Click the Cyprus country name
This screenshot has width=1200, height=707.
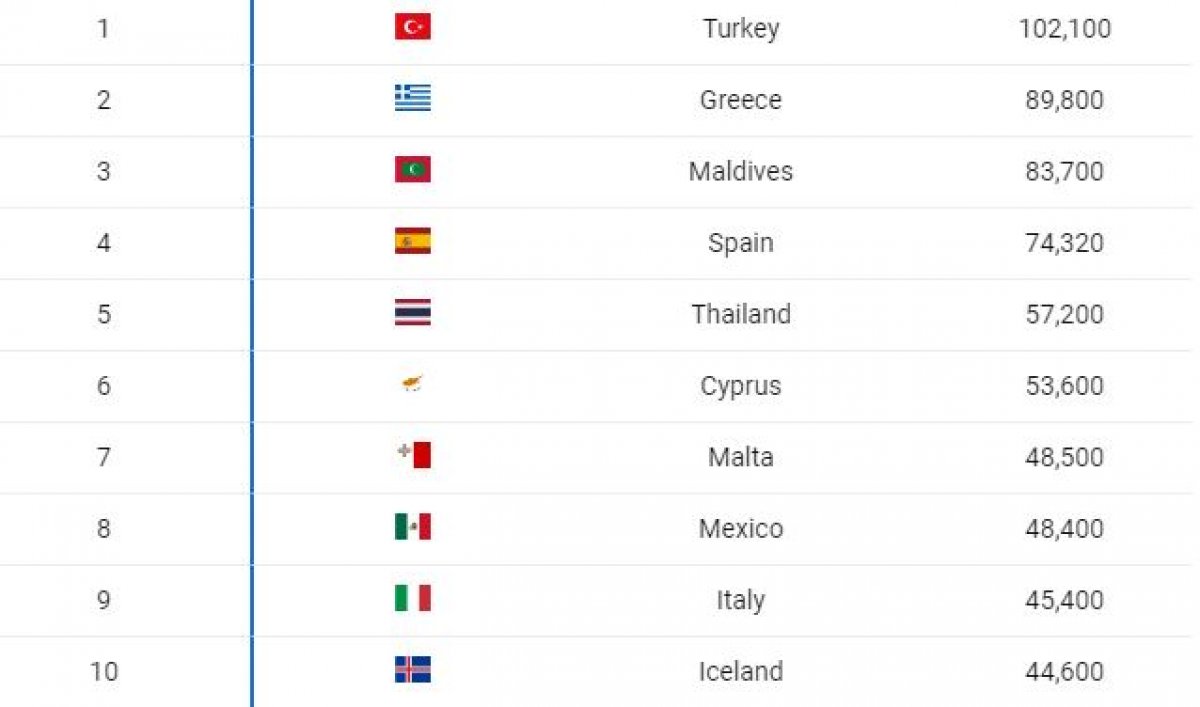(741, 386)
